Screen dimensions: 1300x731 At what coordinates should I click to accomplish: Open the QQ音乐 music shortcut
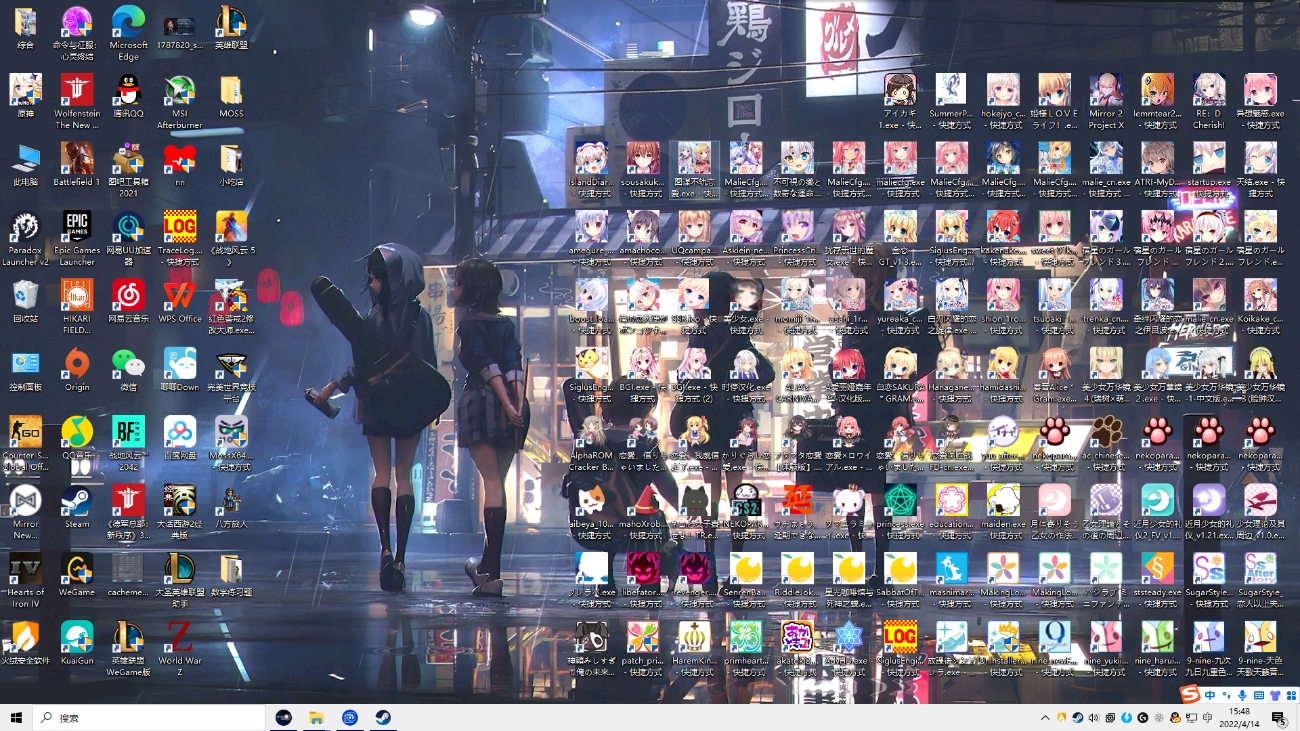[x=77, y=437]
